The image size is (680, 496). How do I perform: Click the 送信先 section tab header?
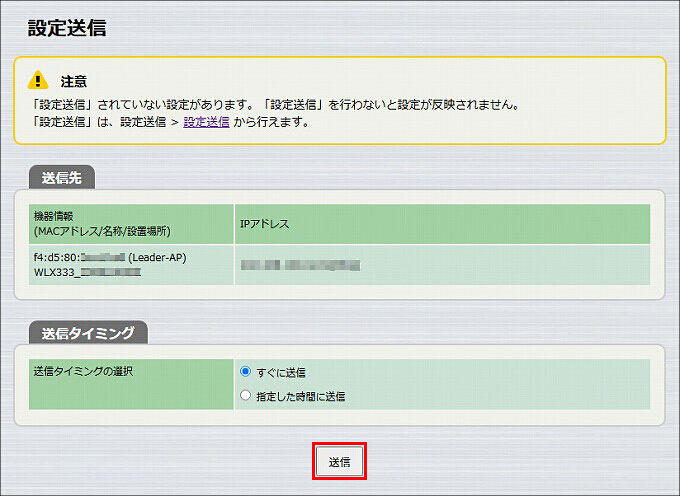[62, 177]
